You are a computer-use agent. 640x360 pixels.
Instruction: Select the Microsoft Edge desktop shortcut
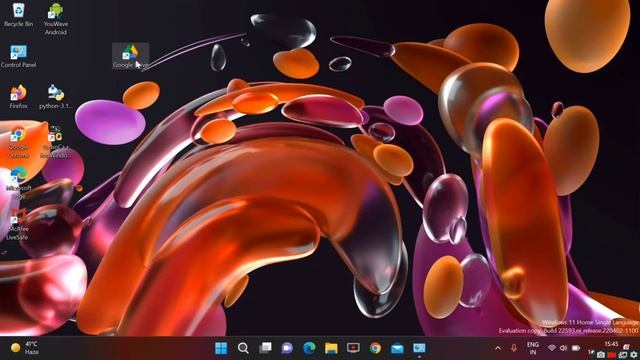18,182
